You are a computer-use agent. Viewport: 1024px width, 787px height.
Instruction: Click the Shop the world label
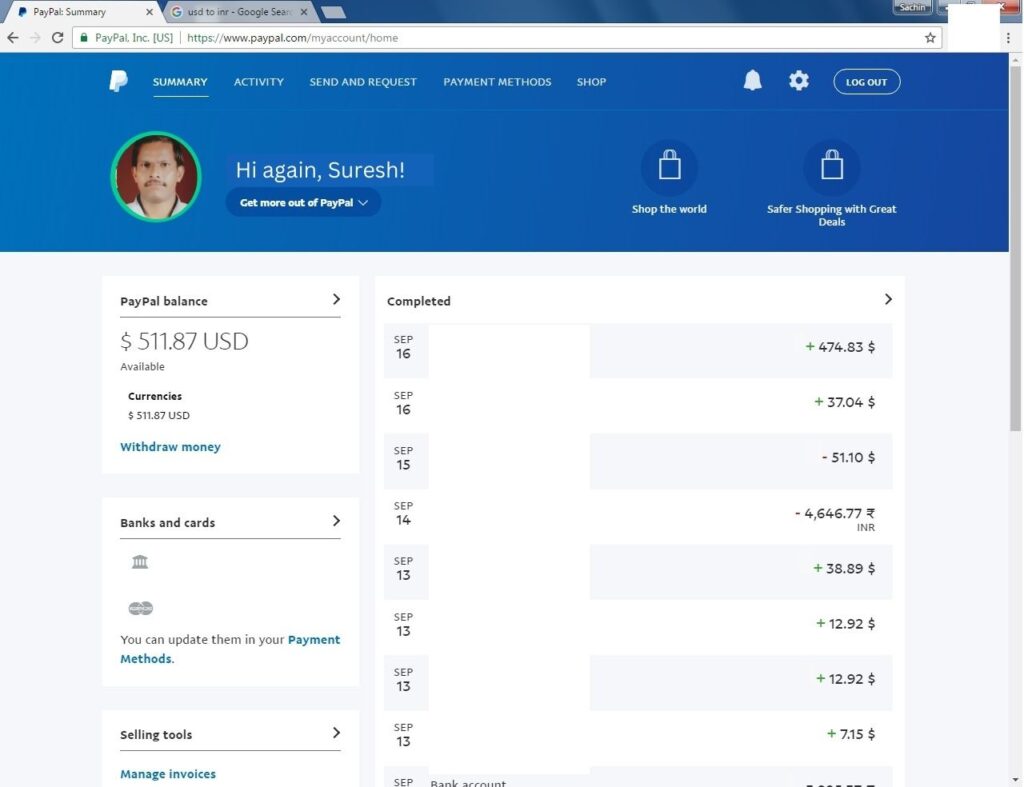(x=669, y=209)
